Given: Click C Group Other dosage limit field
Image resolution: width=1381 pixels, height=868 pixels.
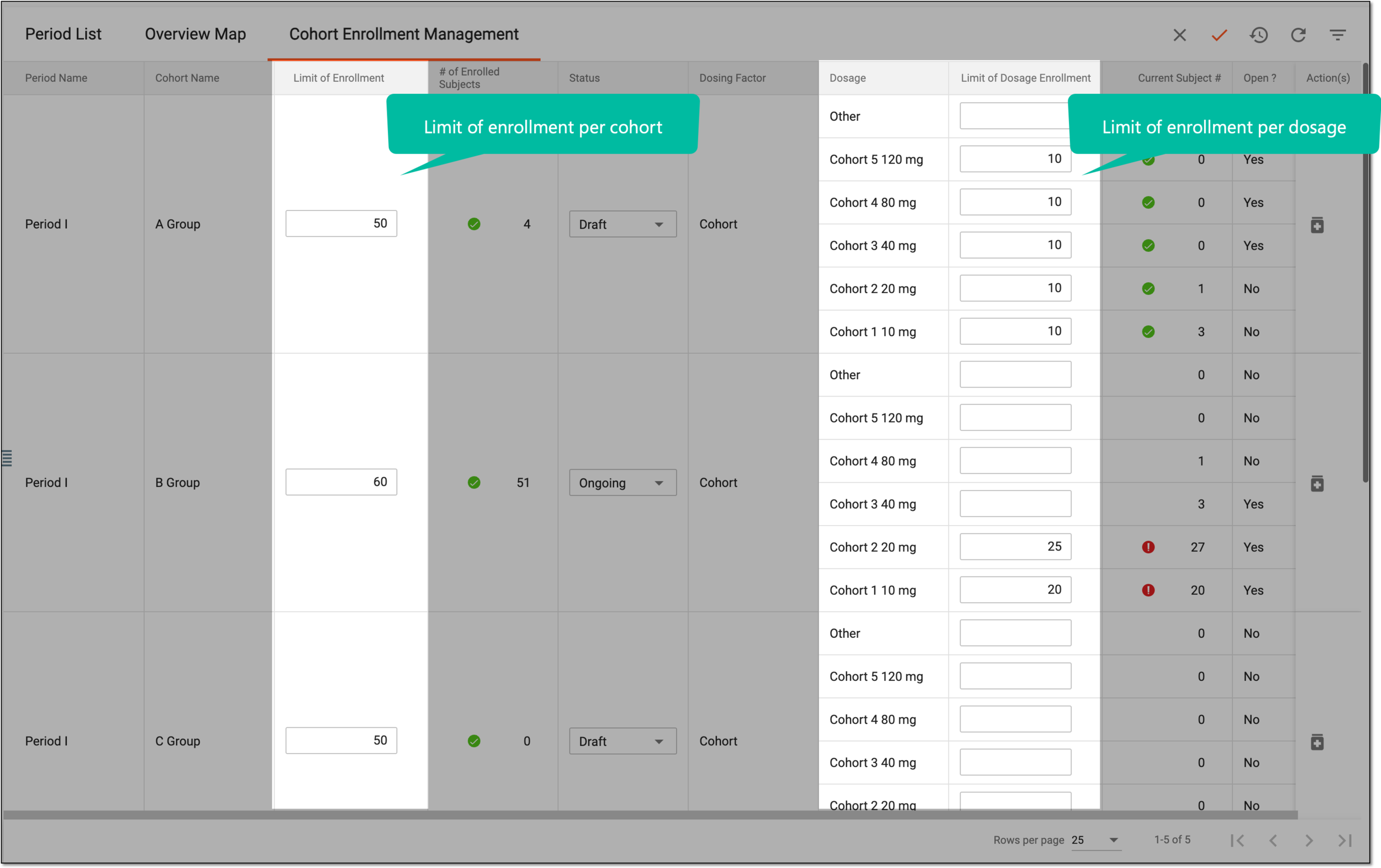Looking at the screenshot, I should tap(1015, 633).
